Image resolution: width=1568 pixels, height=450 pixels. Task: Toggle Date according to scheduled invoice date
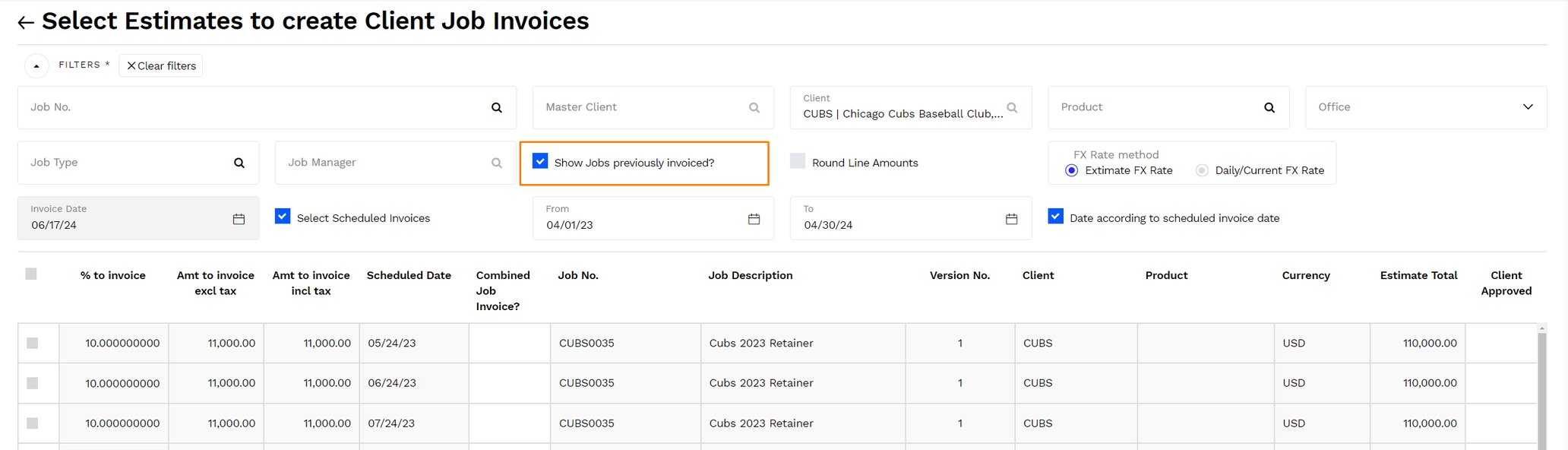coord(1056,217)
